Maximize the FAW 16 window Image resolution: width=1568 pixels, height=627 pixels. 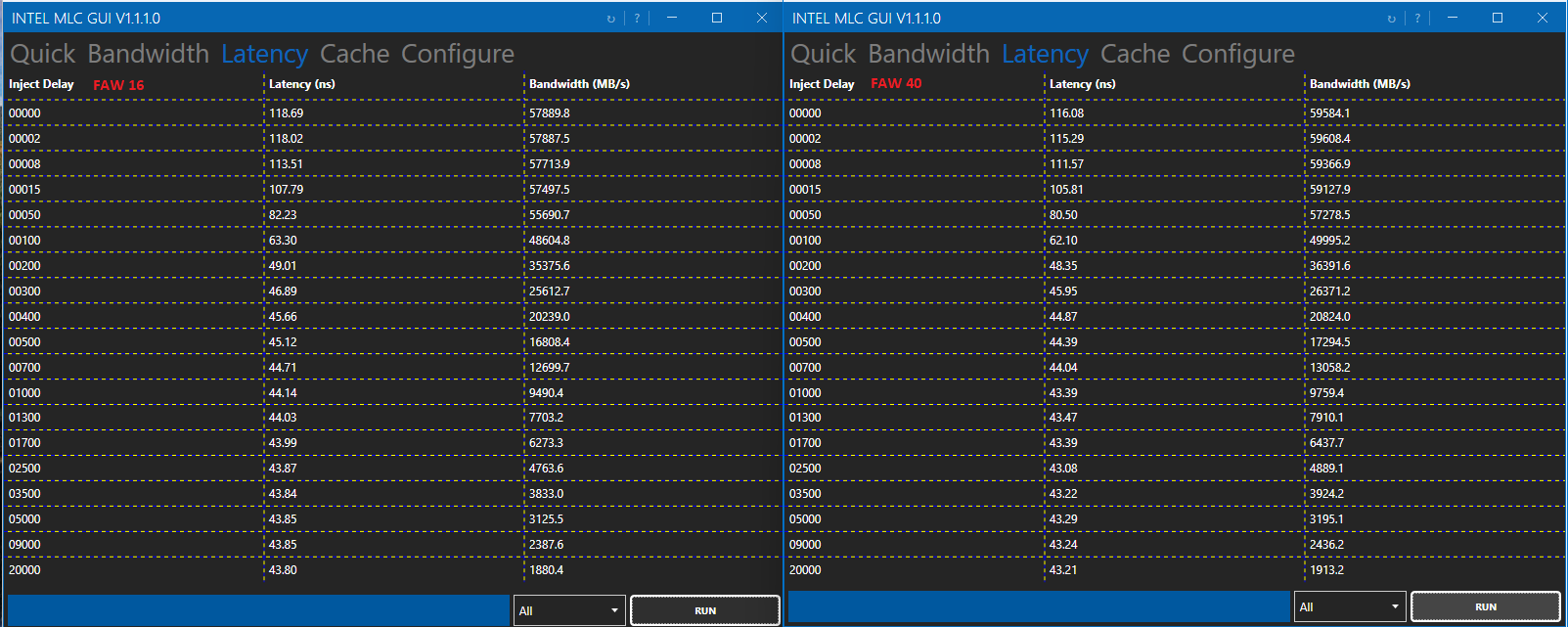click(717, 18)
